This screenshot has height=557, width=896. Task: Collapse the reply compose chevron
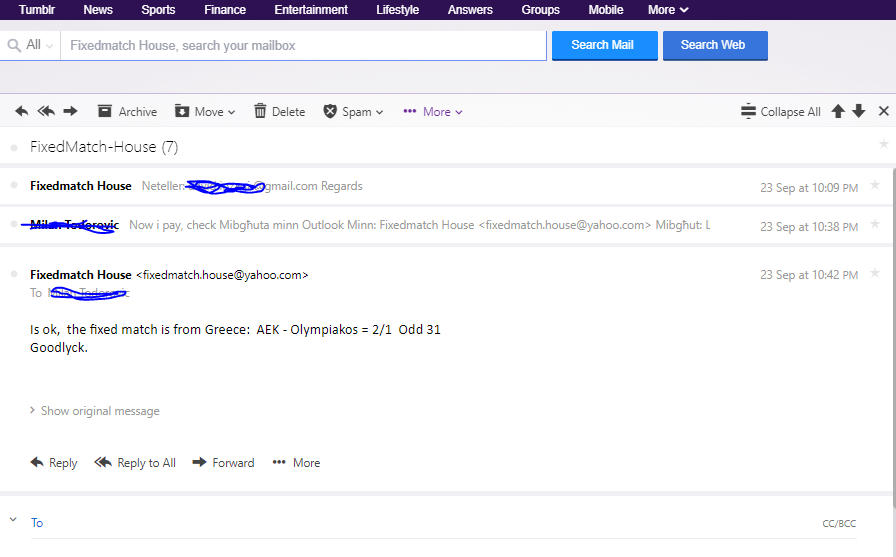point(13,519)
